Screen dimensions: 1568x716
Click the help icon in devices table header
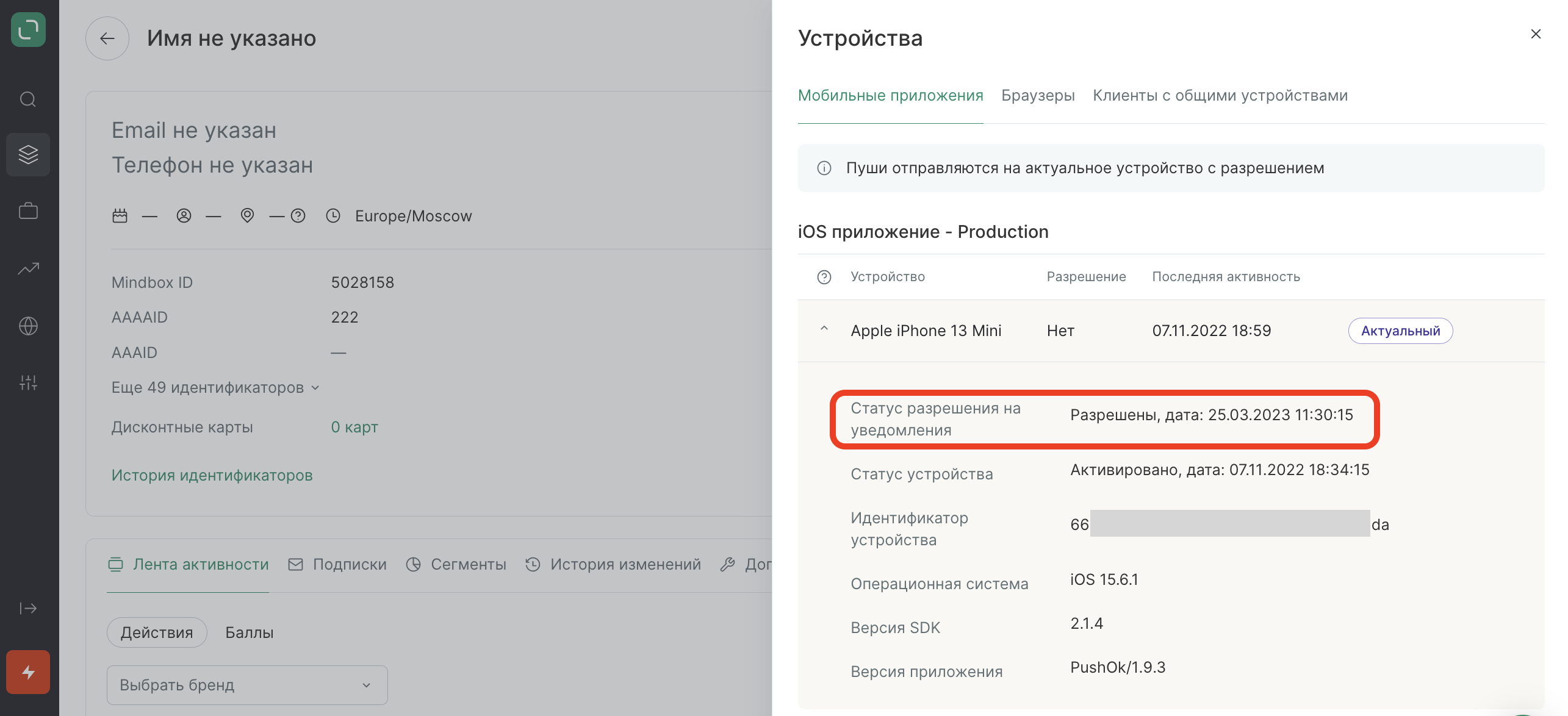[x=824, y=277]
